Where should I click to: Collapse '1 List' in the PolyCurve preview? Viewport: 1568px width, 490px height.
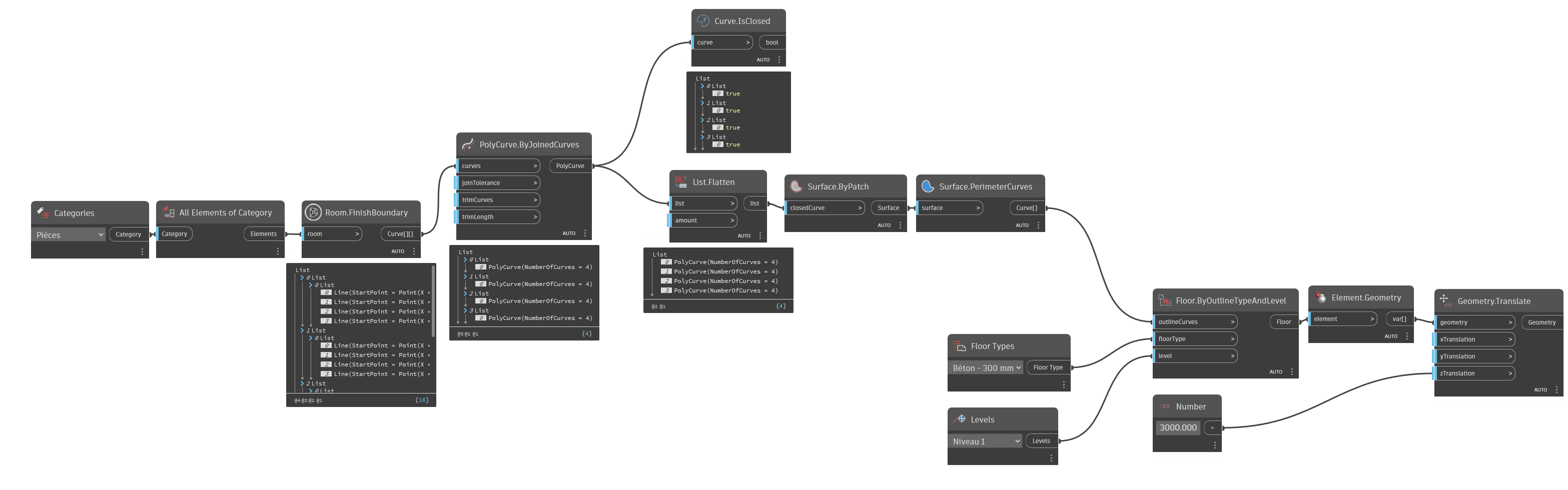tap(465, 276)
